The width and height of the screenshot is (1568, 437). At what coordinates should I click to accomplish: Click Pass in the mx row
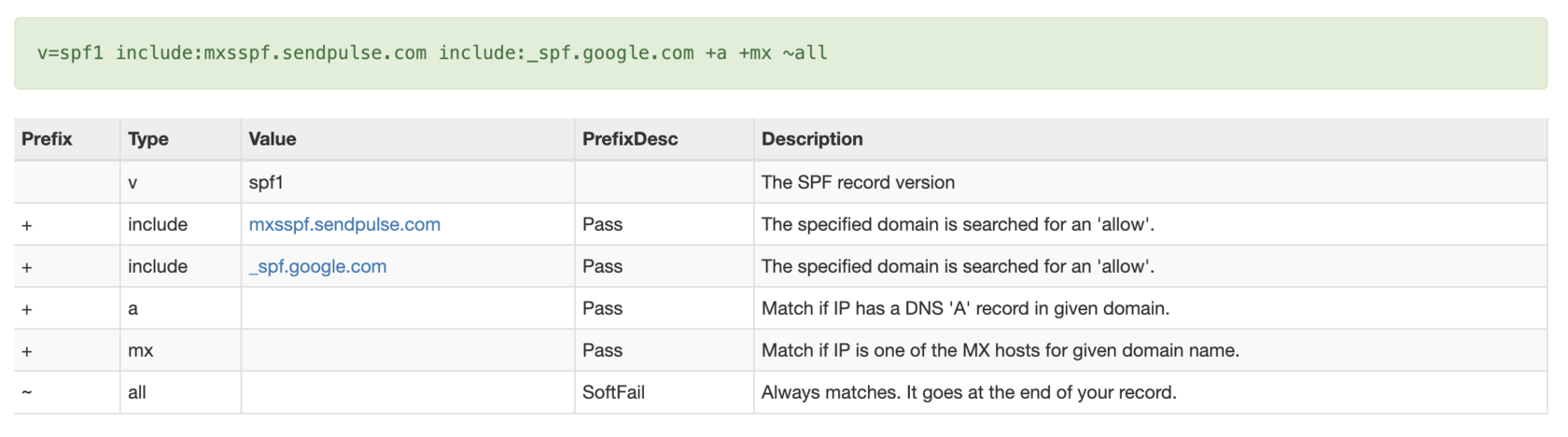click(602, 351)
